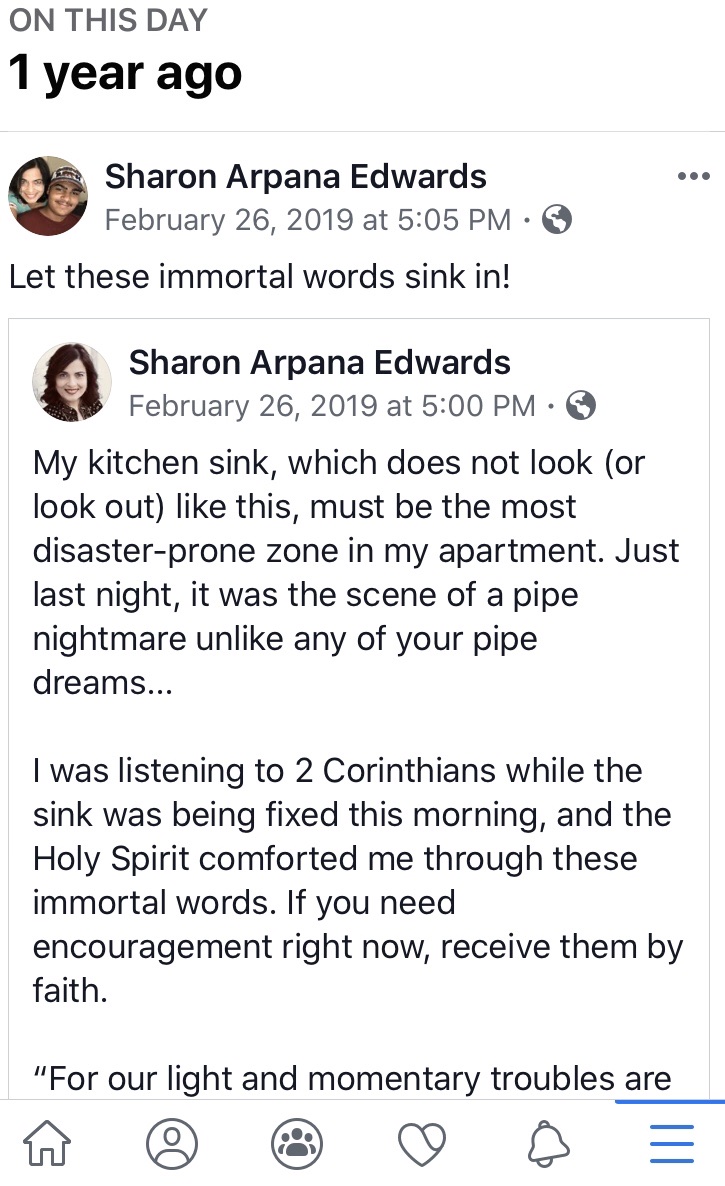Tap the globe icon beside 5:05 PM
The width and height of the screenshot is (725, 1186).
click(x=557, y=219)
